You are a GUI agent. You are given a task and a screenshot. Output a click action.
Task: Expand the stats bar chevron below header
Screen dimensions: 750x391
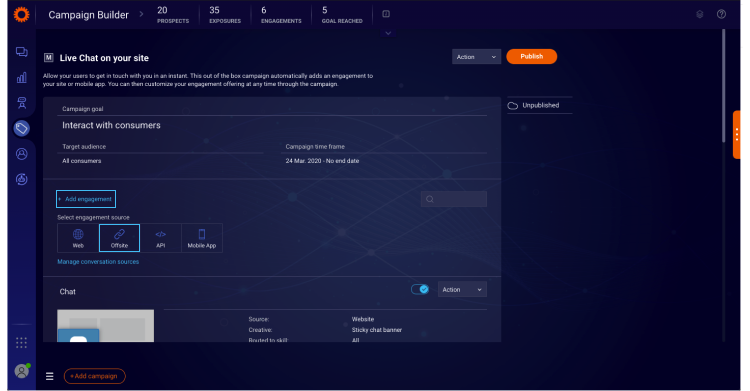click(388, 33)
